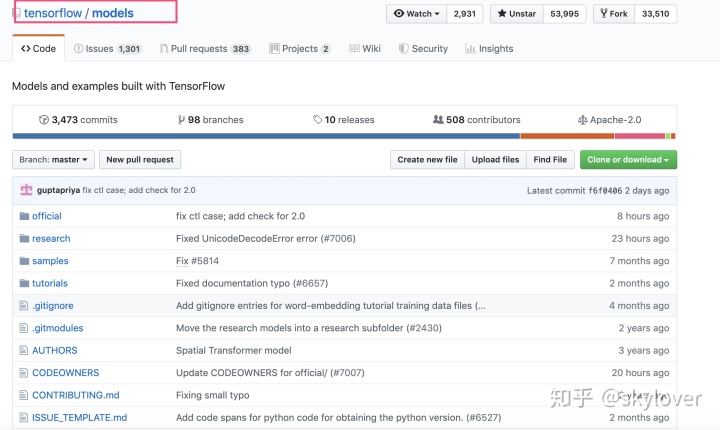The width and height of the screenshot is (720, 430).
Task: Open the Pull requests tab
Action: [x=205, y=49]
